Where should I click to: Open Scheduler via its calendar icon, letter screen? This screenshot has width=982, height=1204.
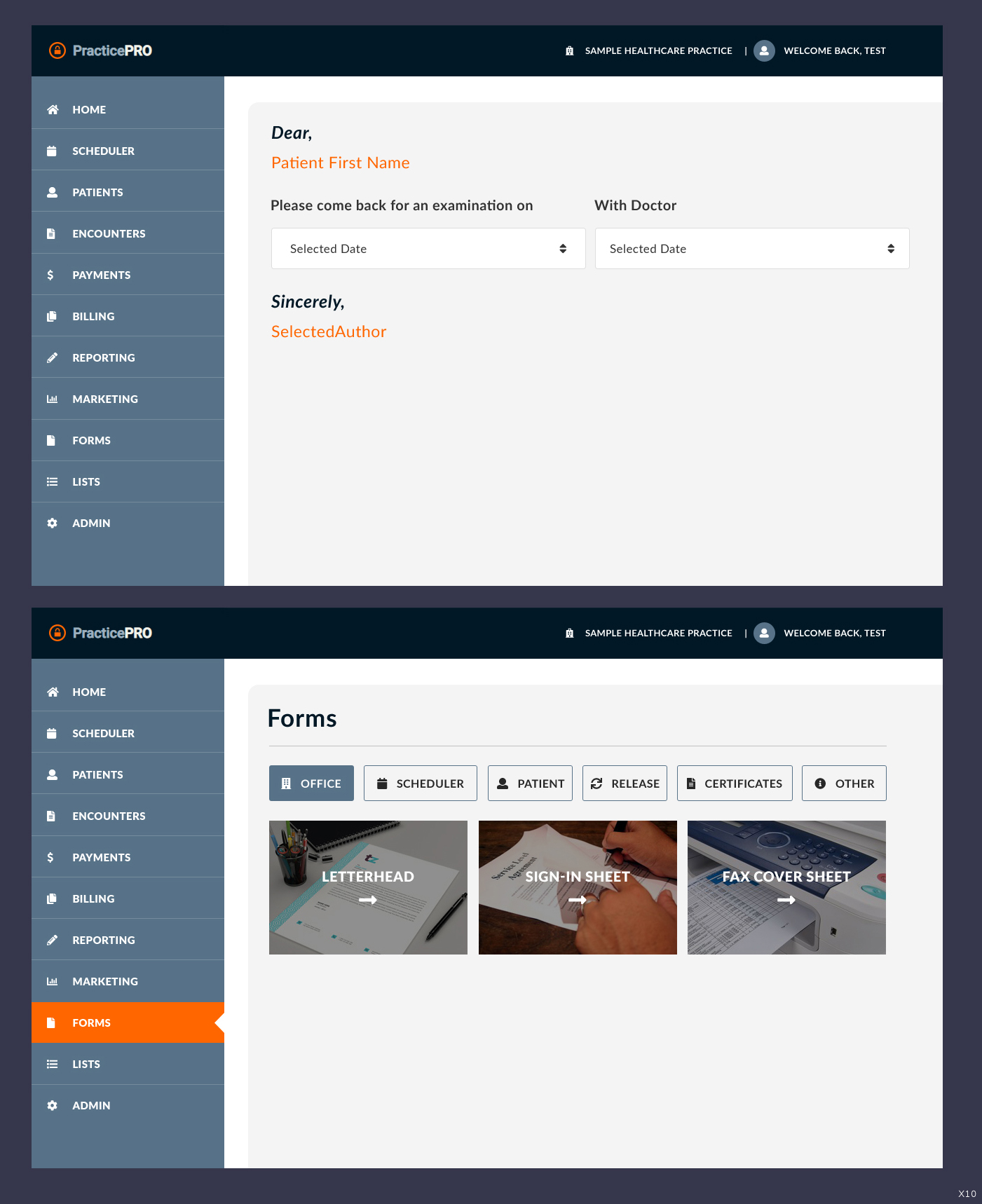[52, 151]
